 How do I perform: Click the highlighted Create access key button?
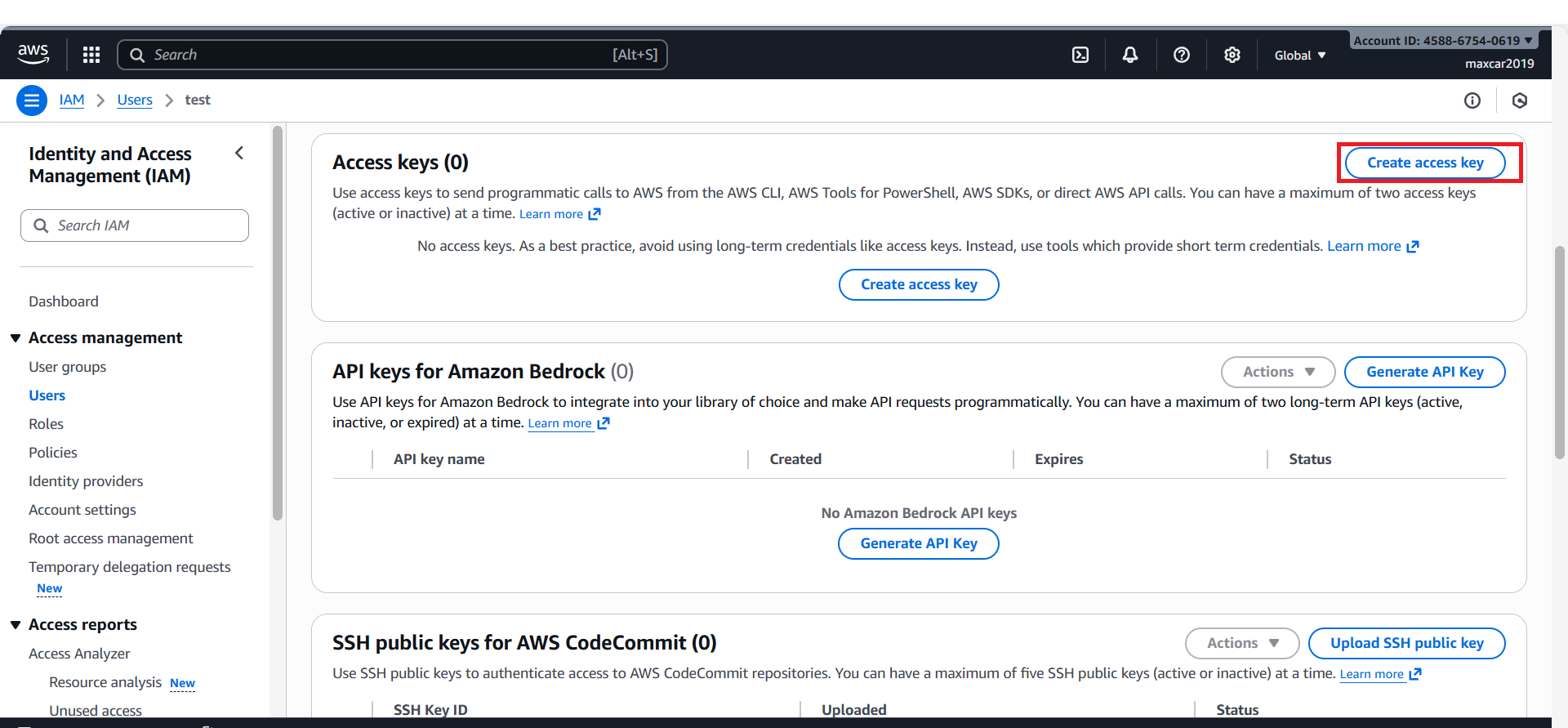click(1425, 163)
